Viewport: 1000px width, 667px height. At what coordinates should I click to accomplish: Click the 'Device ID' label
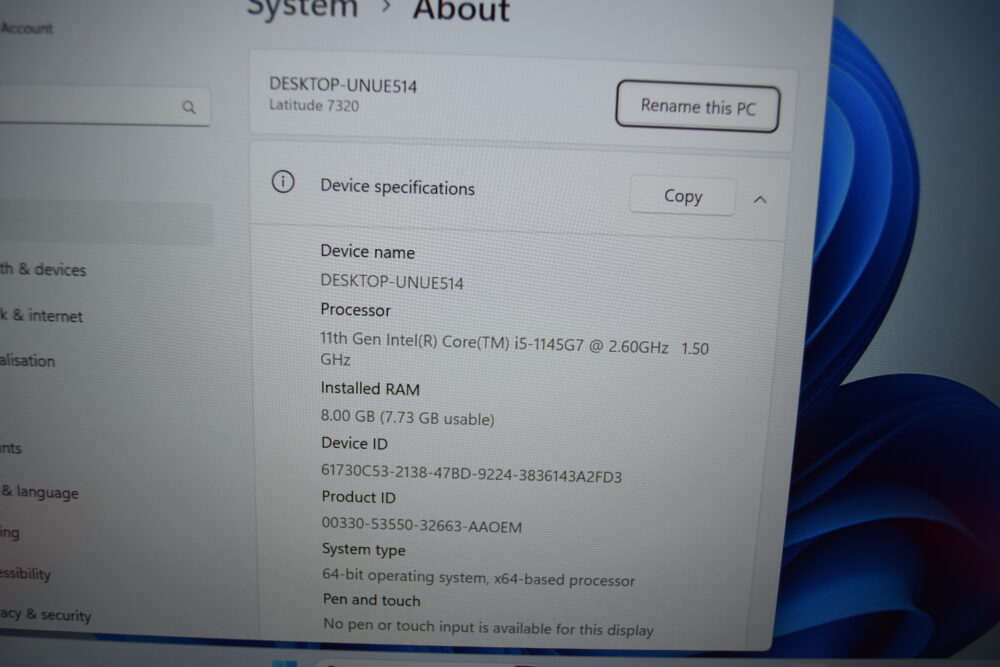(355, 443)
